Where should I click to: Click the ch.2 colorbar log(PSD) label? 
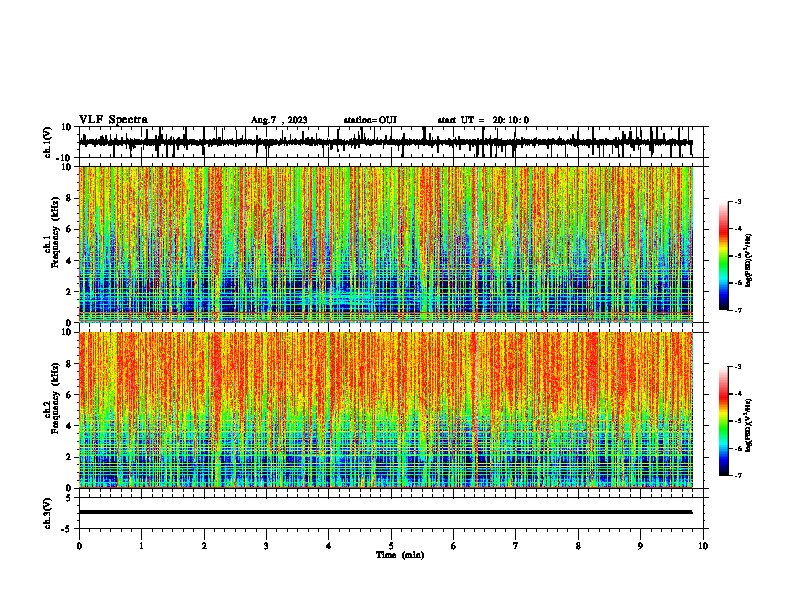click(x=748, y=425)
